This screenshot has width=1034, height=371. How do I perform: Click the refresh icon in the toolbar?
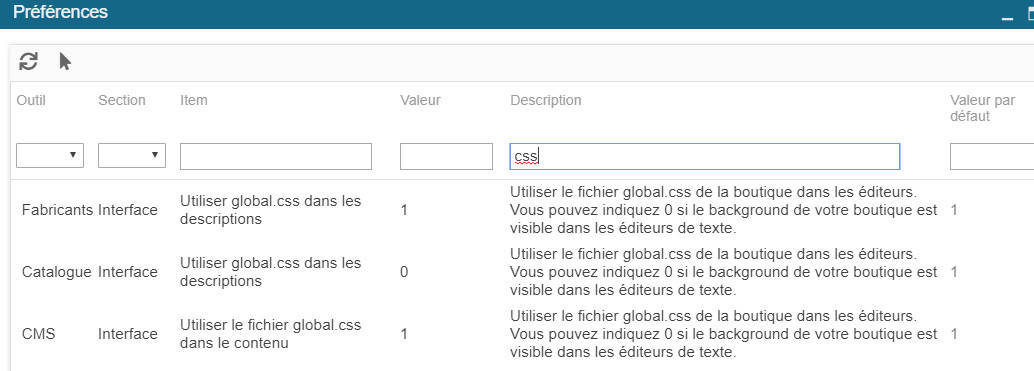(28, 61)
